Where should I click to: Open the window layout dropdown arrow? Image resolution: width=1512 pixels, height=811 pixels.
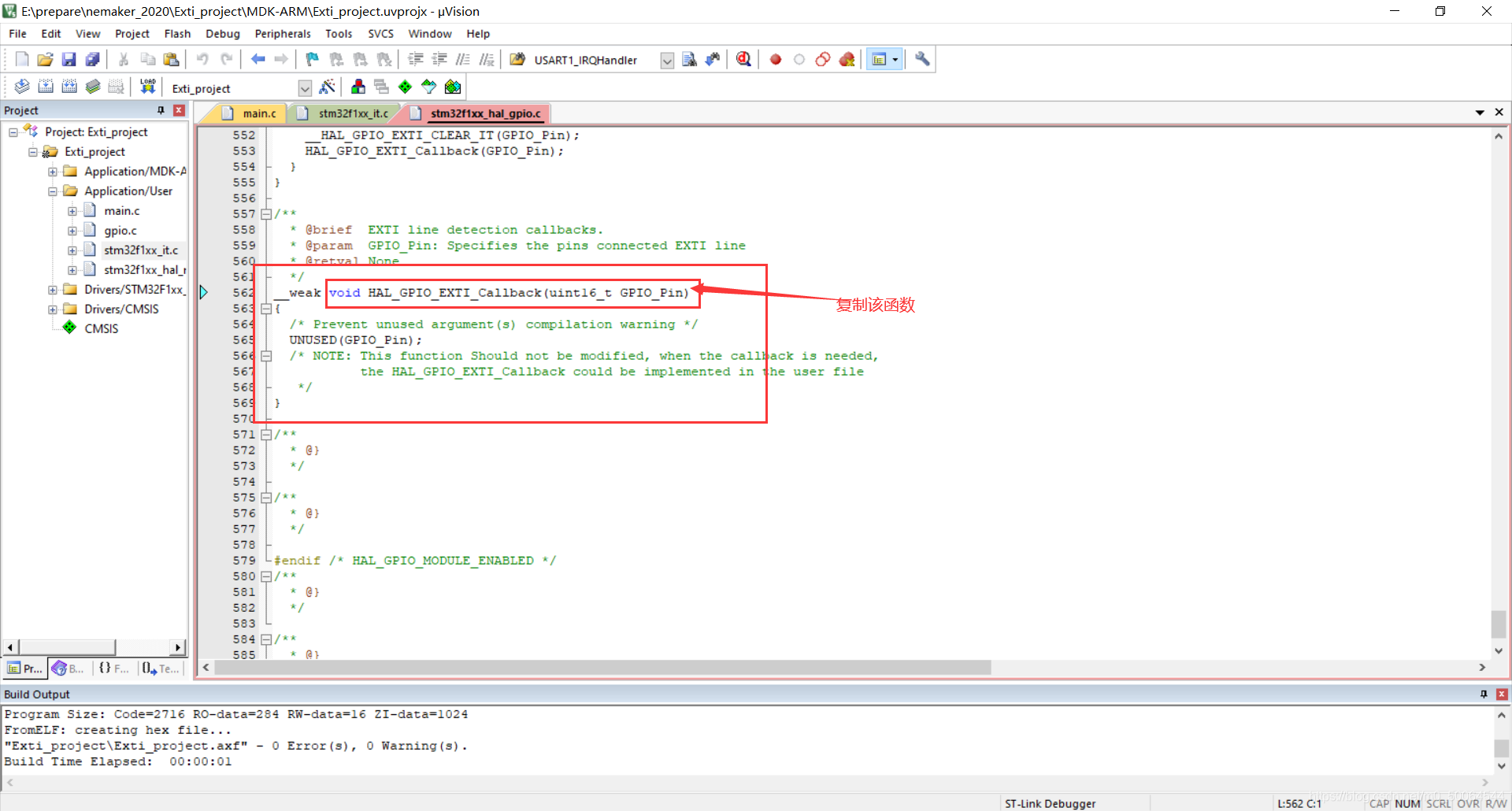[x=895, y=59]
